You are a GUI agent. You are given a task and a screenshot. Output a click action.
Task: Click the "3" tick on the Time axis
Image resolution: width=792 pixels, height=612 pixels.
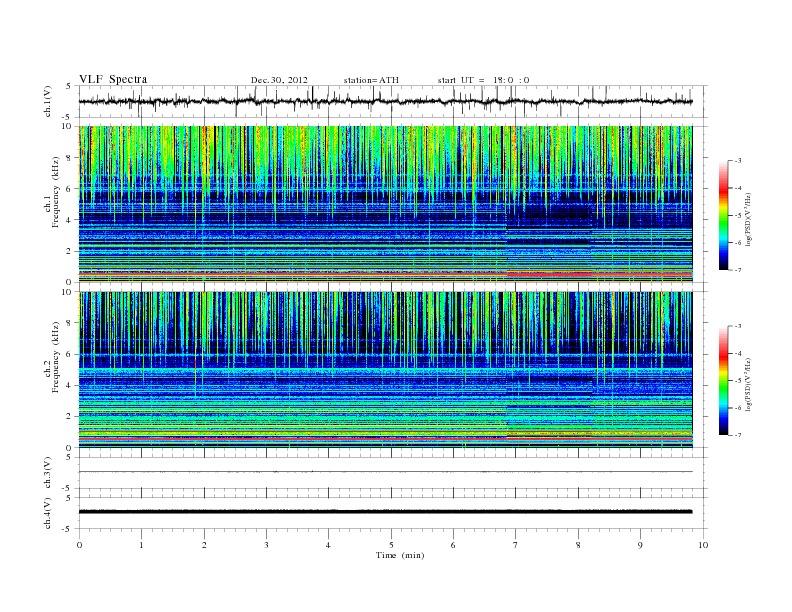[266, 545]
